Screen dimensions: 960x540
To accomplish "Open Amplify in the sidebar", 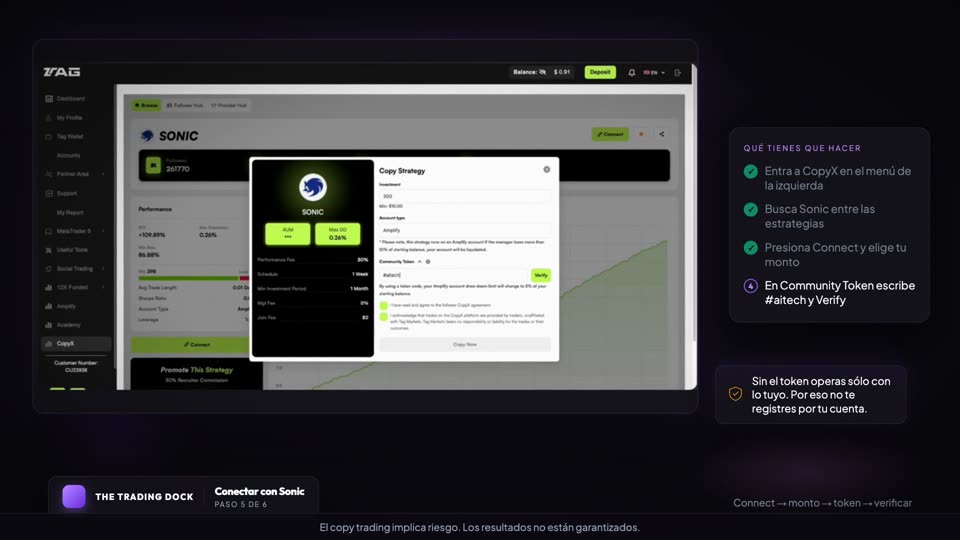I will pos(66,306).
